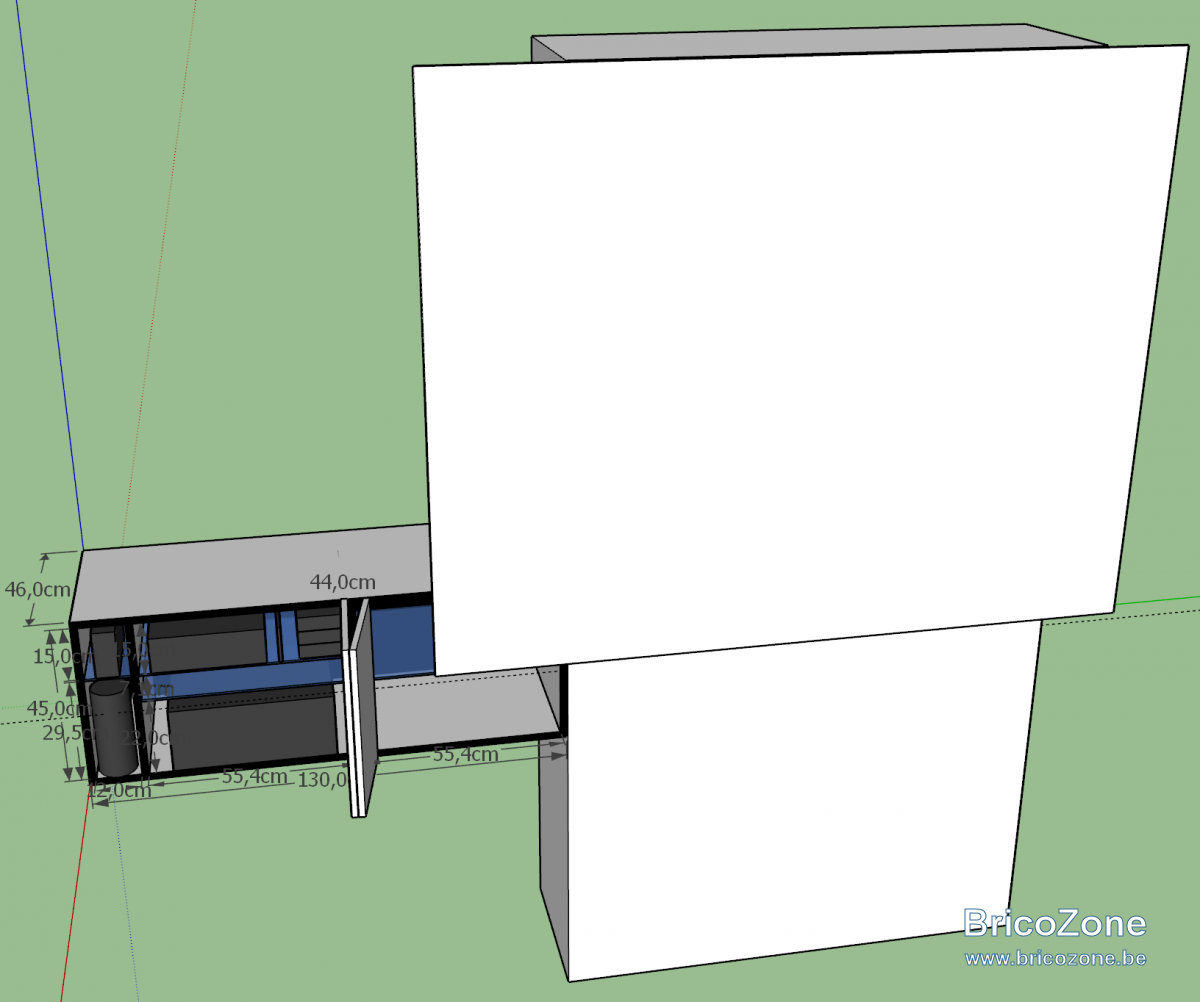
Task: Click the blue vertical axis line
Action: (50, 270)
